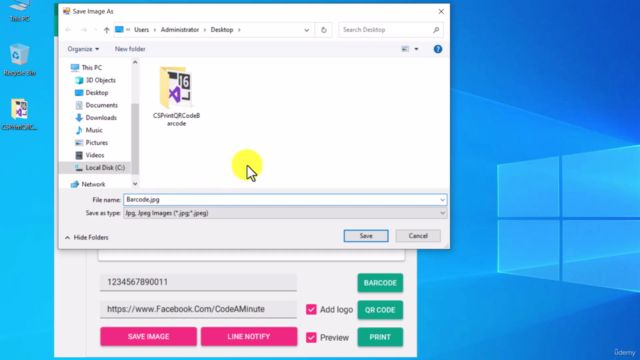Select 3D Objects in navigation pane
This screenshot has height=360, width=640.
tap(100, 80)
